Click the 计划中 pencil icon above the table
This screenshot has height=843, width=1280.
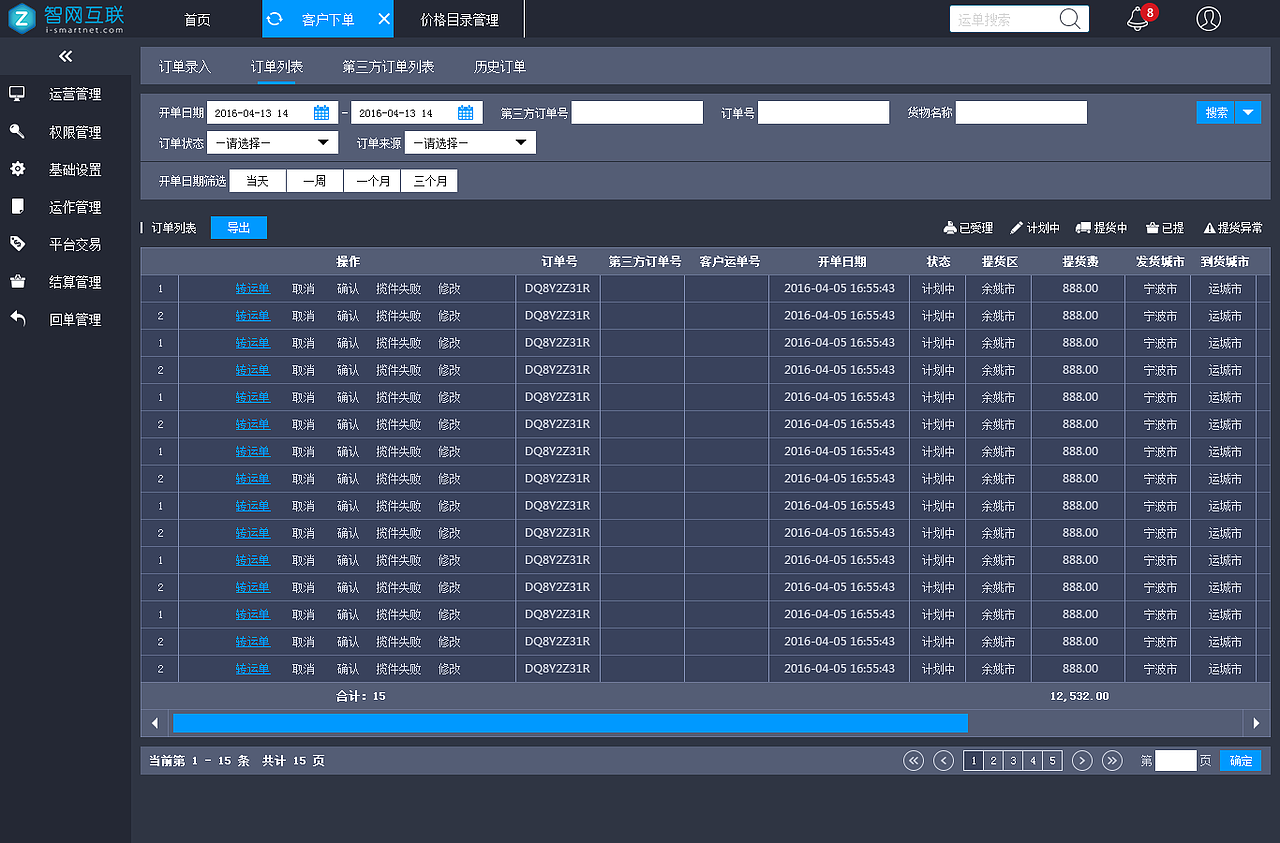(x=1017, y=228)
